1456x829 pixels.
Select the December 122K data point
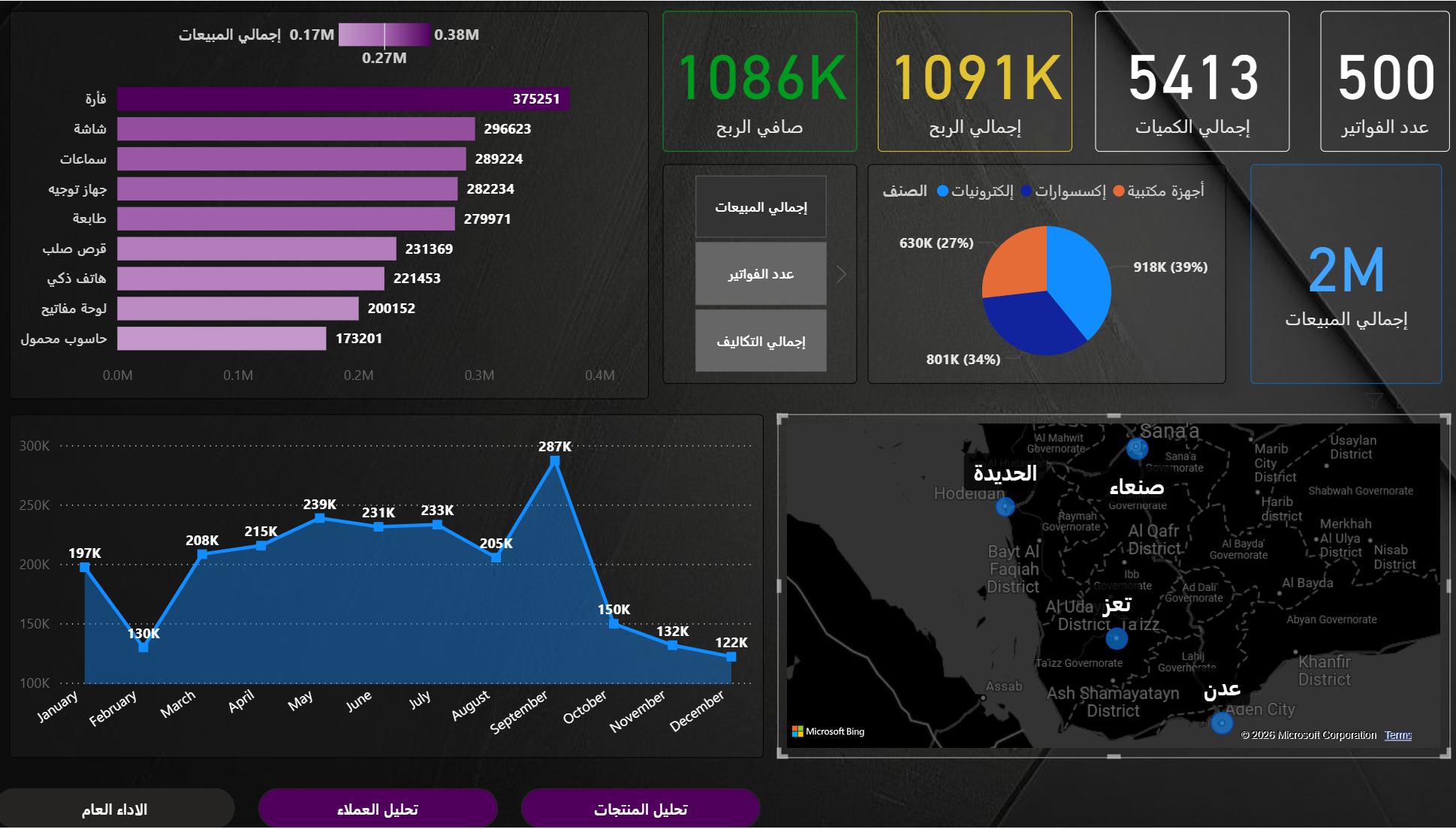[731, 656]
